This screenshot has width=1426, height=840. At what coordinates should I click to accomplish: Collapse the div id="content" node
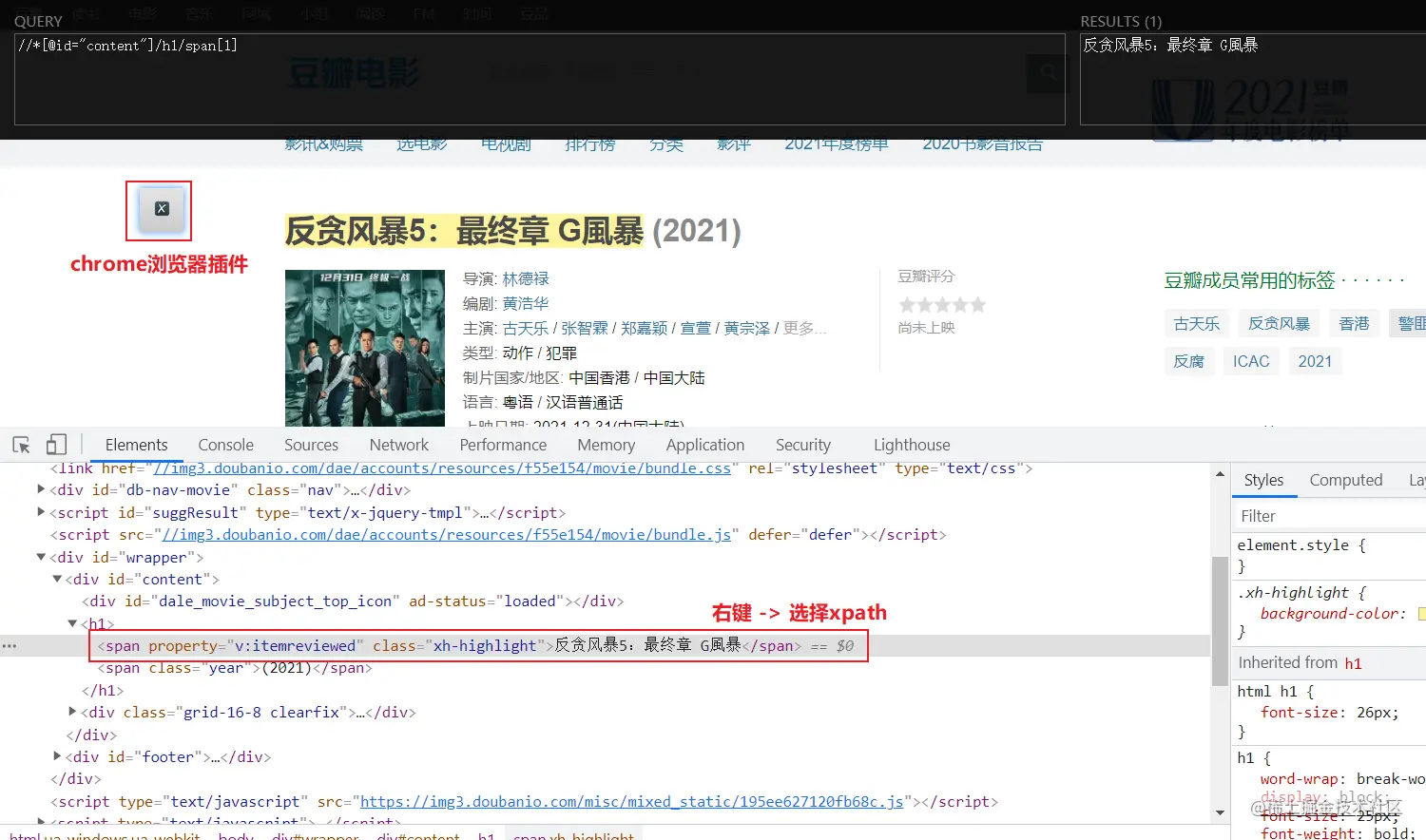click(57, 579)
